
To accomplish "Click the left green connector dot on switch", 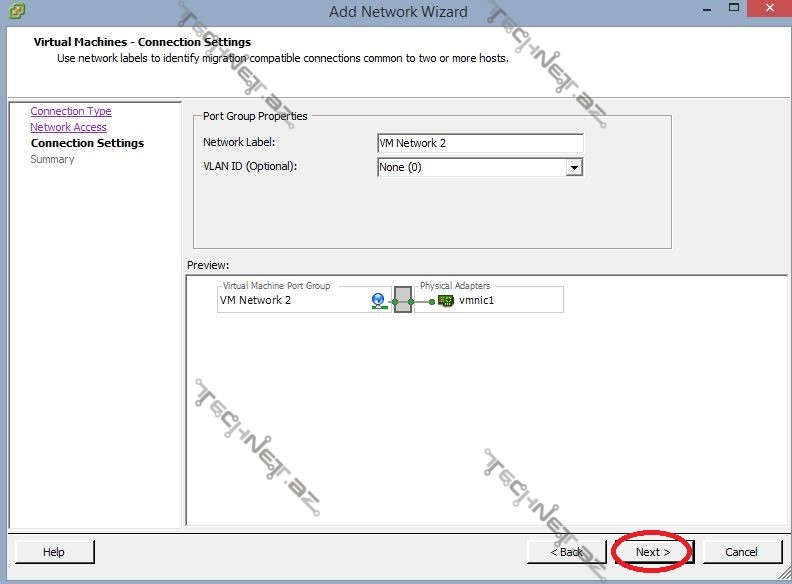I will [x=396, y=300].
